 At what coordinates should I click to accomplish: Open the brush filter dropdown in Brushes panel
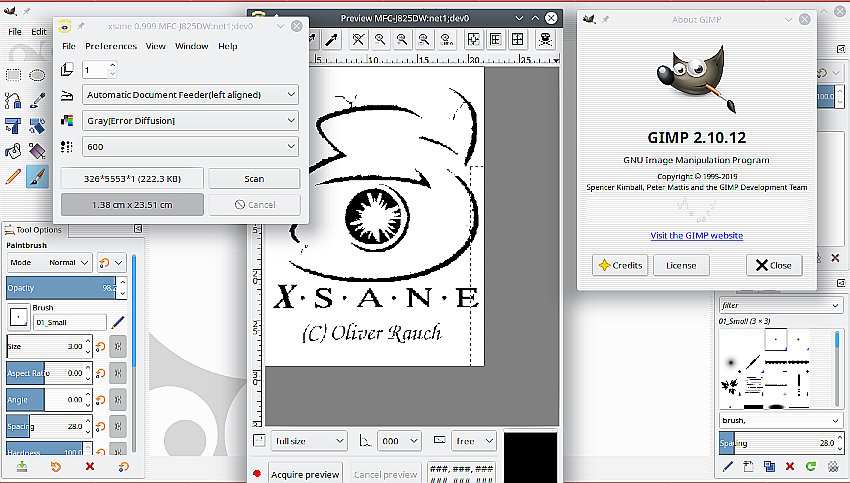point(781,305)
